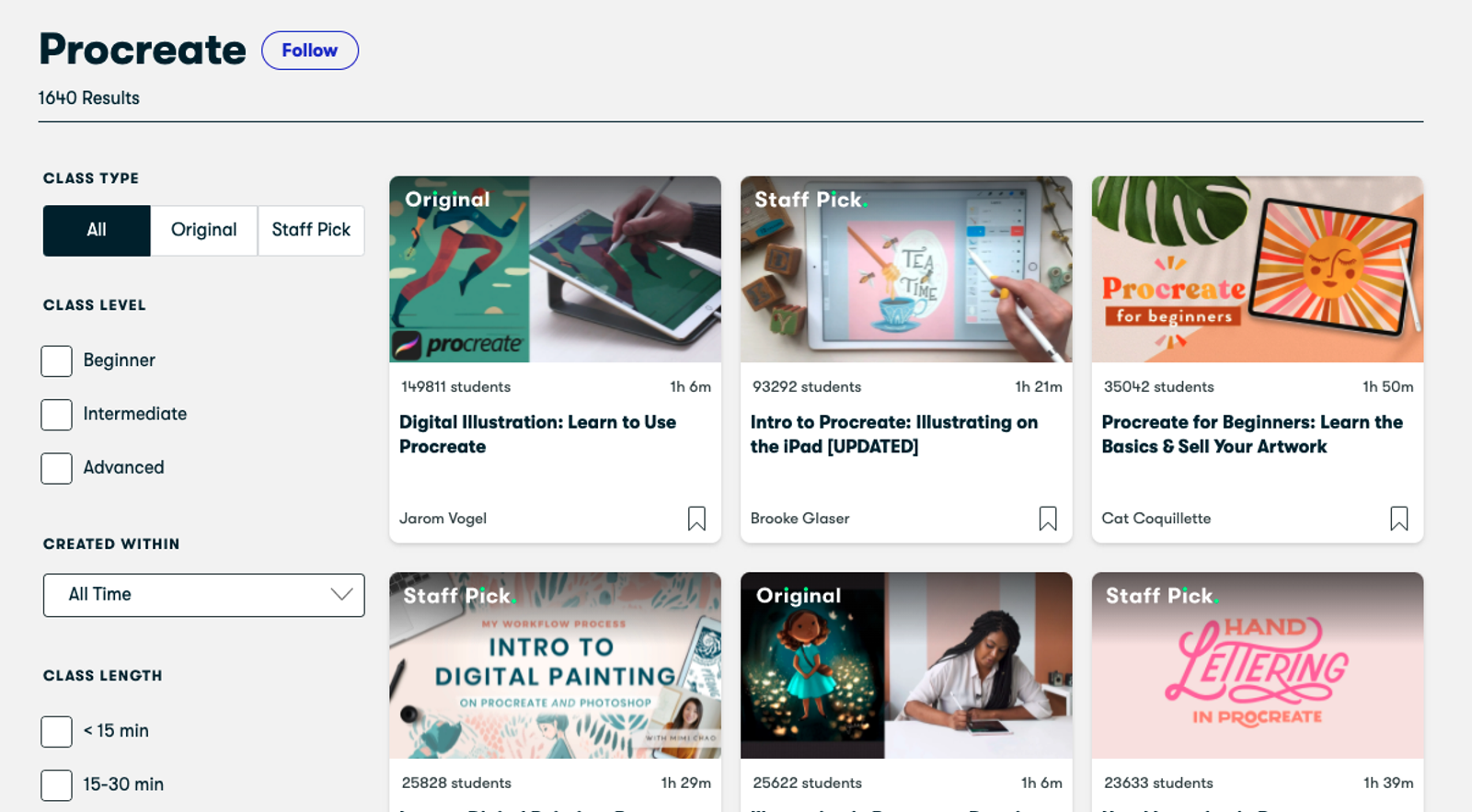Select the Hand Lettering in Procreate thumbnail
The image size is (1472, 812).
click(1257, 665)
